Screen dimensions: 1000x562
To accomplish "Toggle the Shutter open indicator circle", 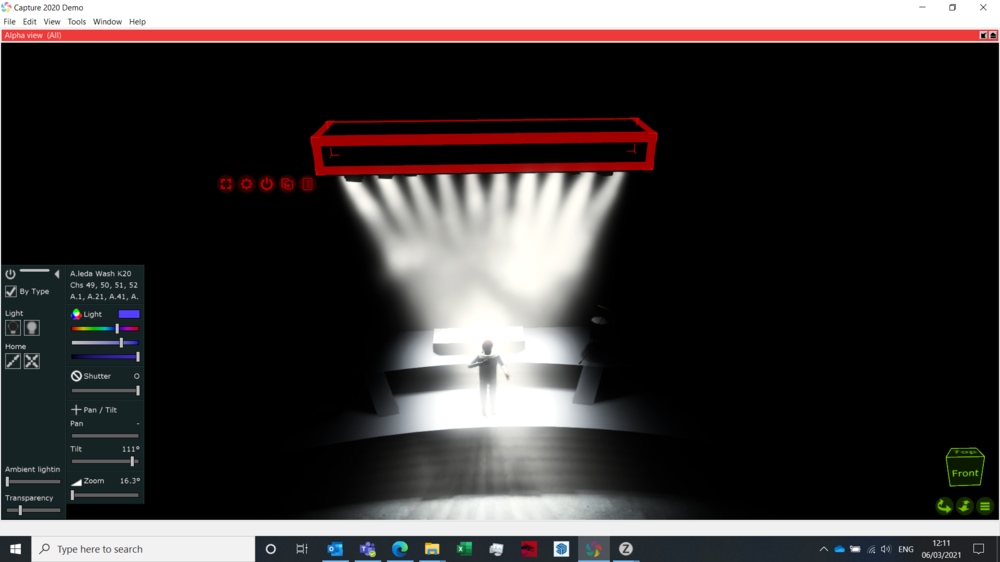I will click(137, 376).
